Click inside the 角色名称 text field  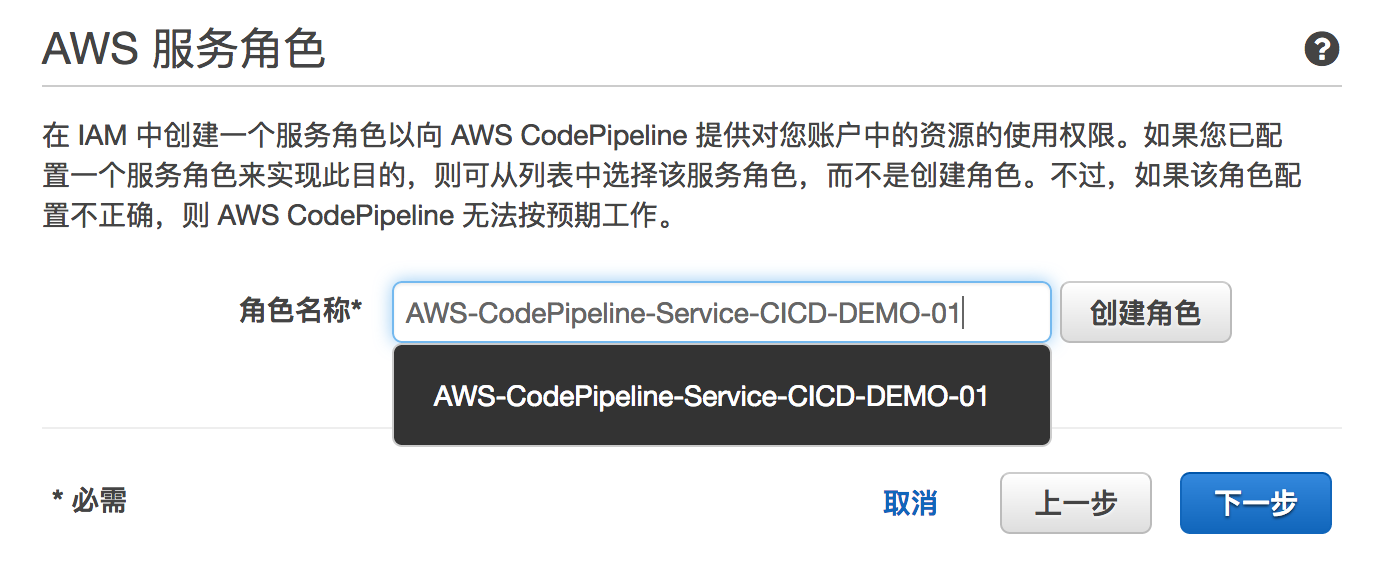pyautogui.click(x=720, y=313)
